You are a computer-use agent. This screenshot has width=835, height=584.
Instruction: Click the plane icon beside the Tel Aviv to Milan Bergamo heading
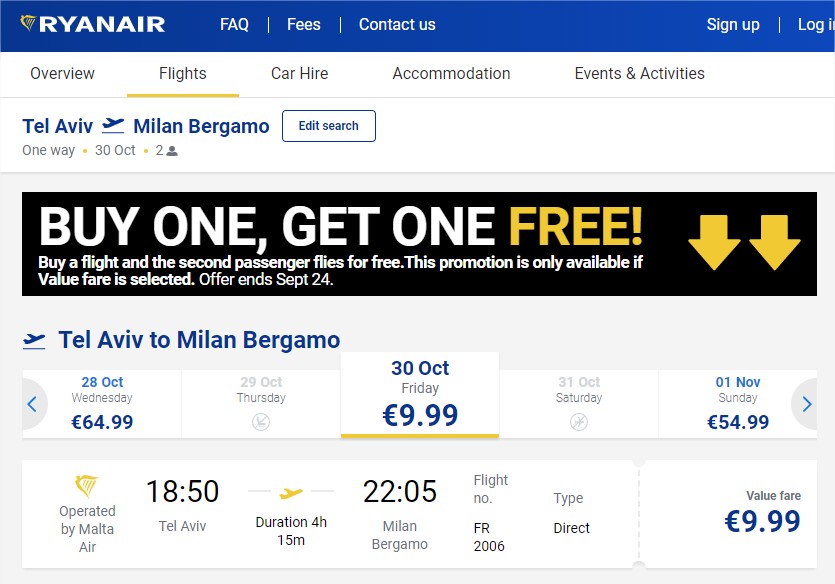coord(34,341)
